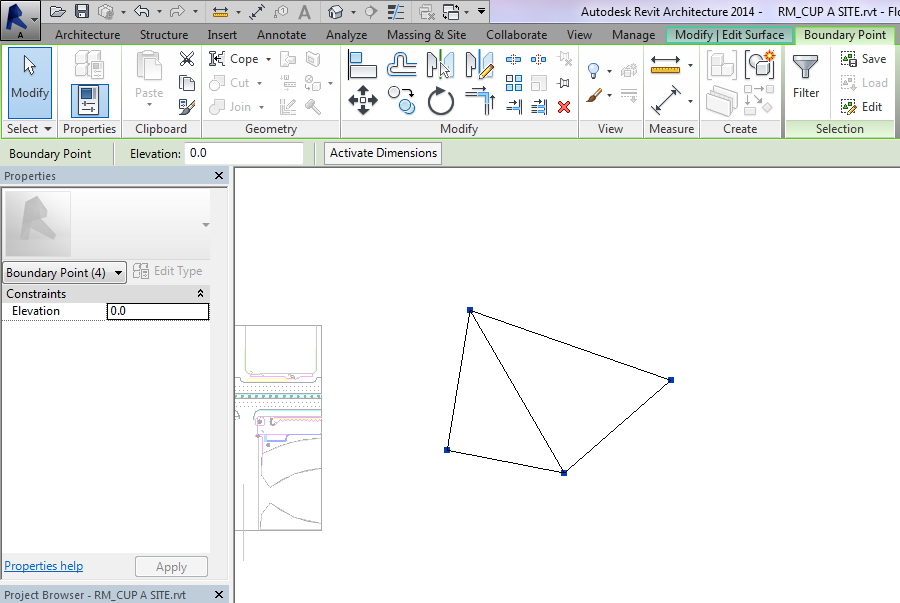Click the Activate Dimensions button
The image size is (900, 603).
[x=383, y=153]
